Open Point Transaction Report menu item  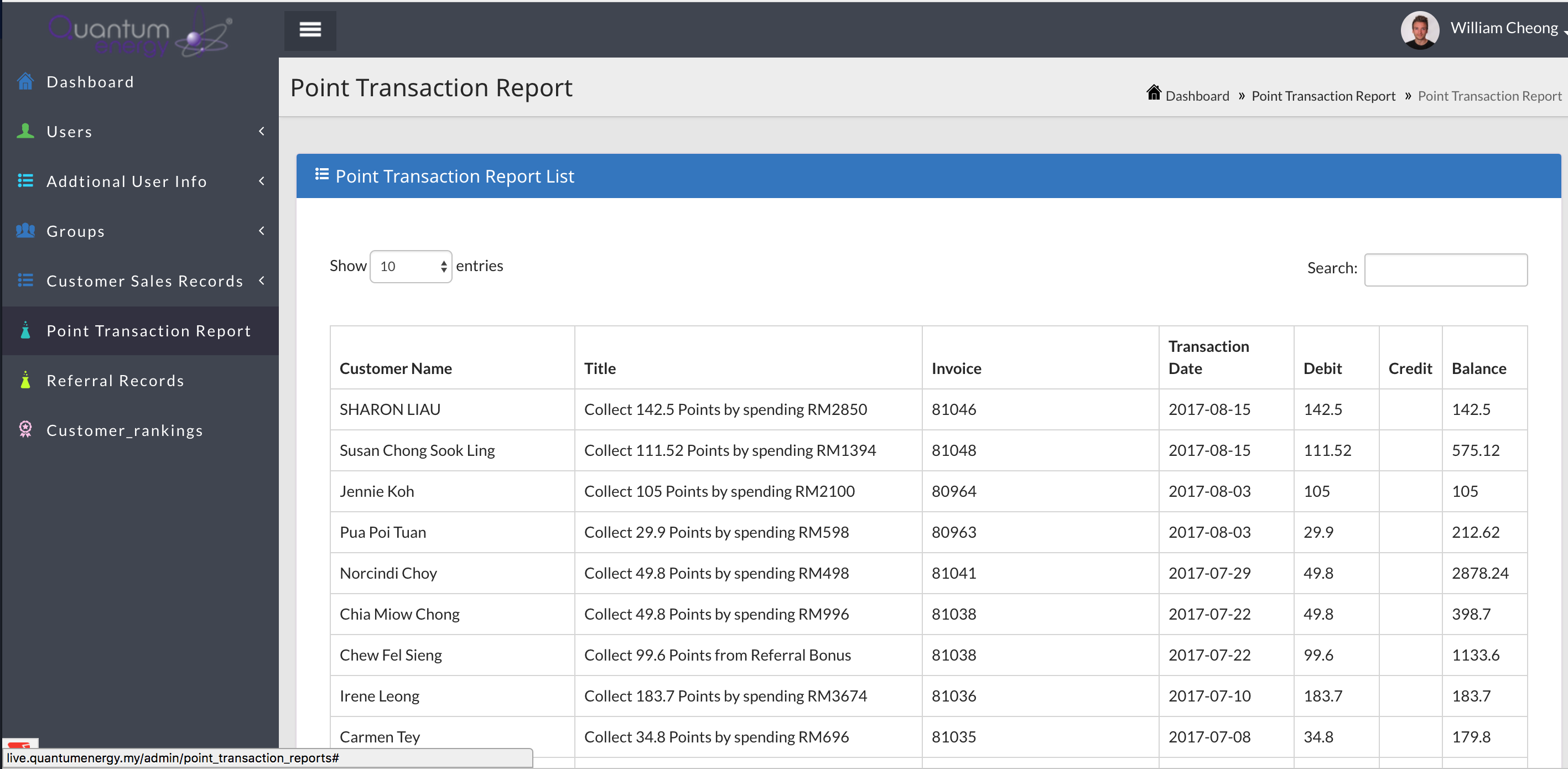pyautogui.click(x=148, y=331)
